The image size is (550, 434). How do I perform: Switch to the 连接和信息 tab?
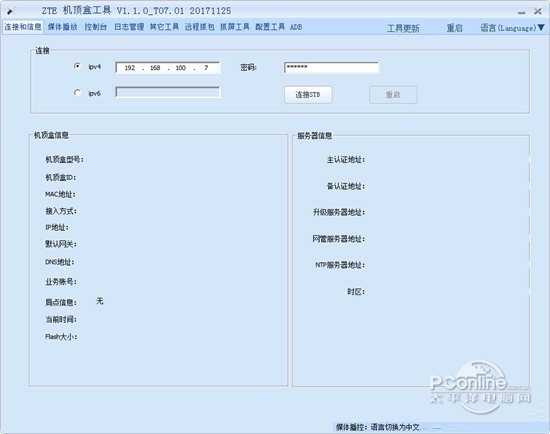[23, 27]
